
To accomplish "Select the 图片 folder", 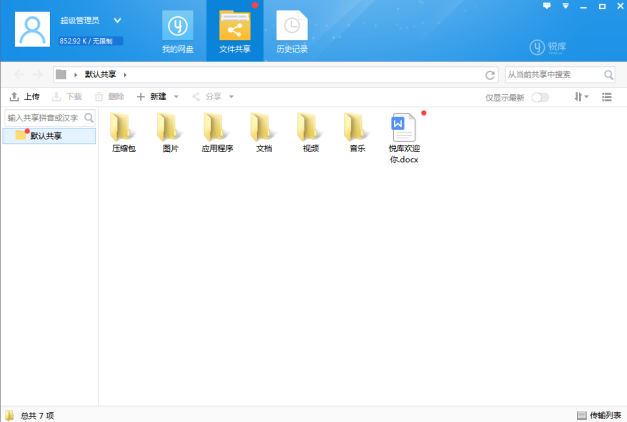I will coord(170,132).
